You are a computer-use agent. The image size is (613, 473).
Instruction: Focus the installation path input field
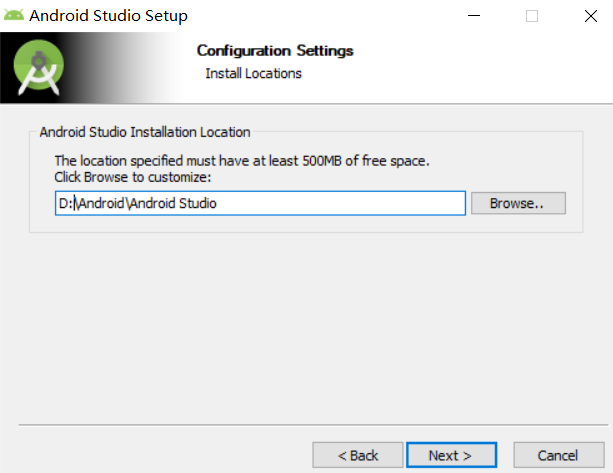(260, 203)
